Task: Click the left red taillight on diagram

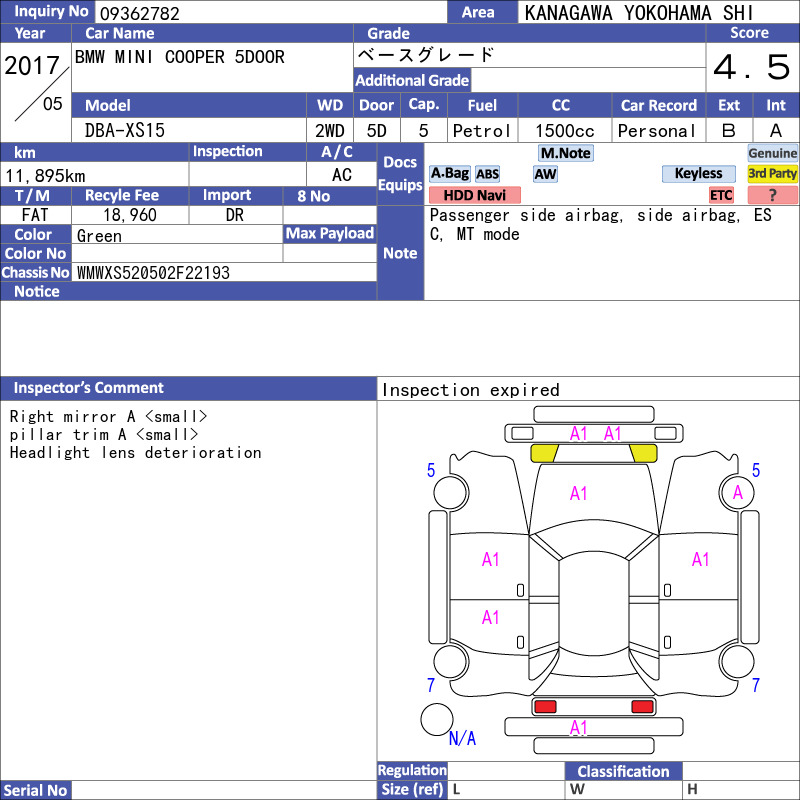Action: point(545,707)
